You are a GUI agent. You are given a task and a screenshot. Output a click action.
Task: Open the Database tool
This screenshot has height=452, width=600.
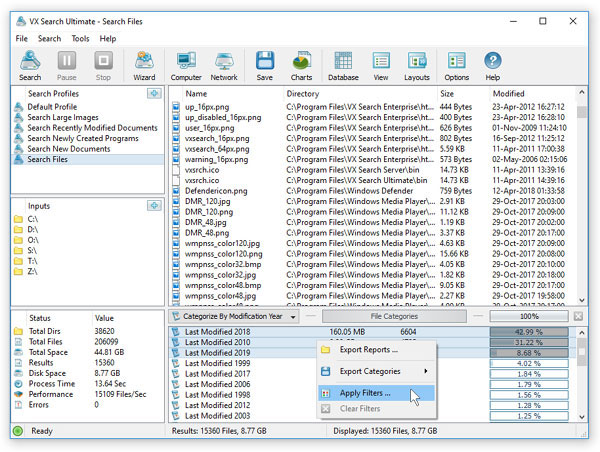343,66
